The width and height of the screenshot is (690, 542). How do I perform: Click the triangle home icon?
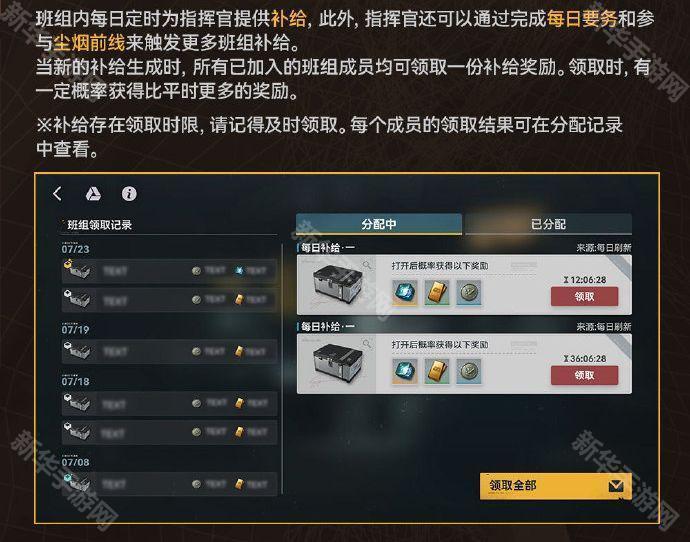click(x=92, y=194)
